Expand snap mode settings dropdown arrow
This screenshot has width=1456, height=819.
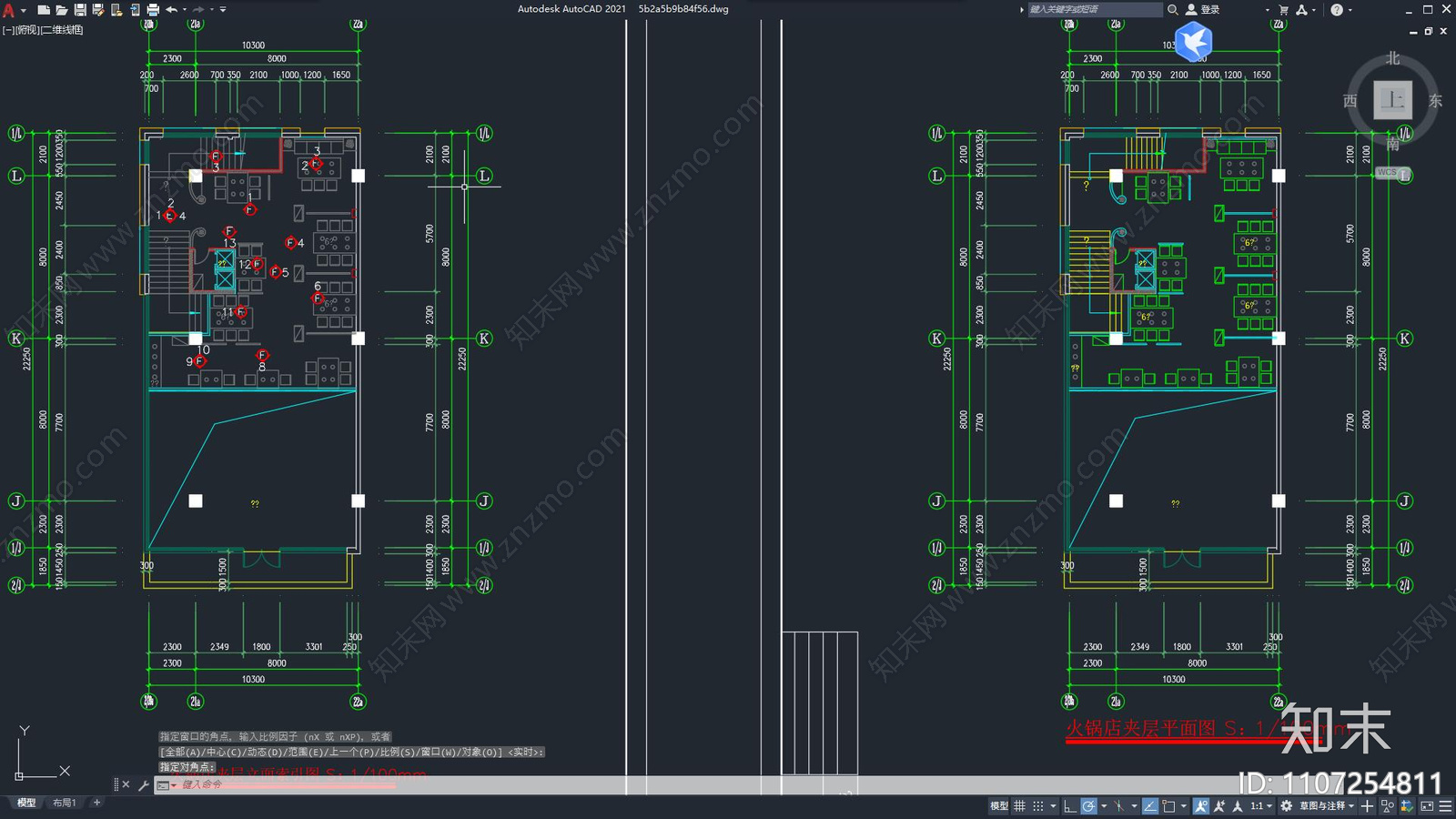point(1053,805)
